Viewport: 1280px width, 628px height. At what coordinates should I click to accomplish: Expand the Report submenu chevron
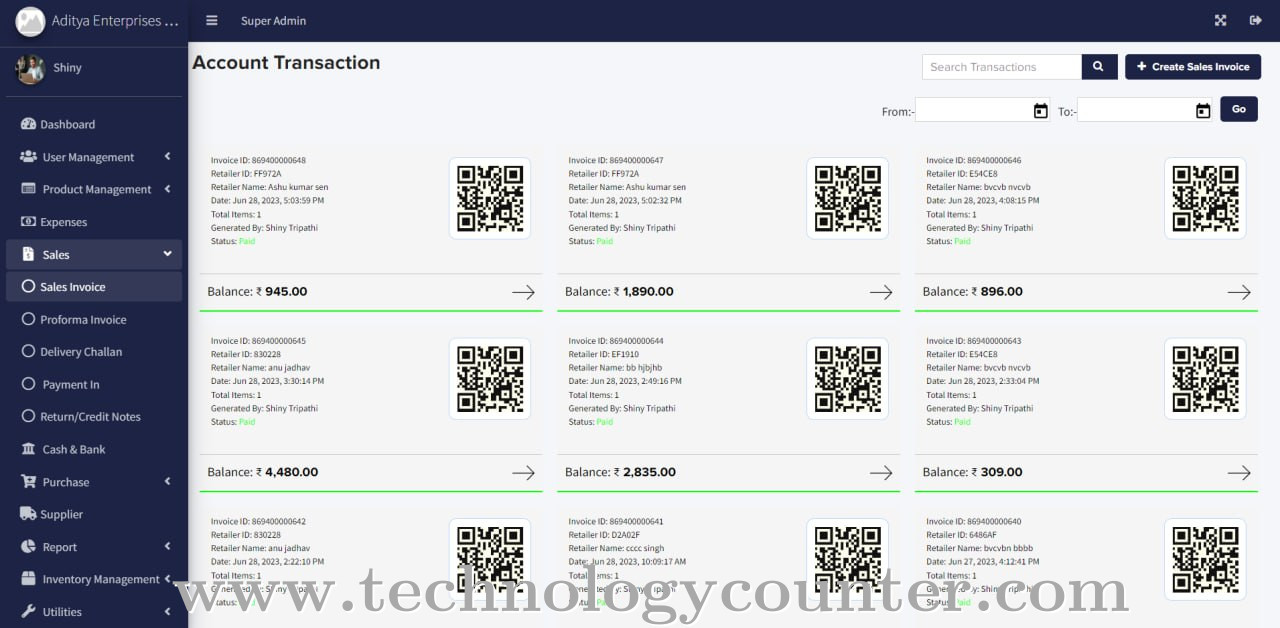(x=167, y=547)
